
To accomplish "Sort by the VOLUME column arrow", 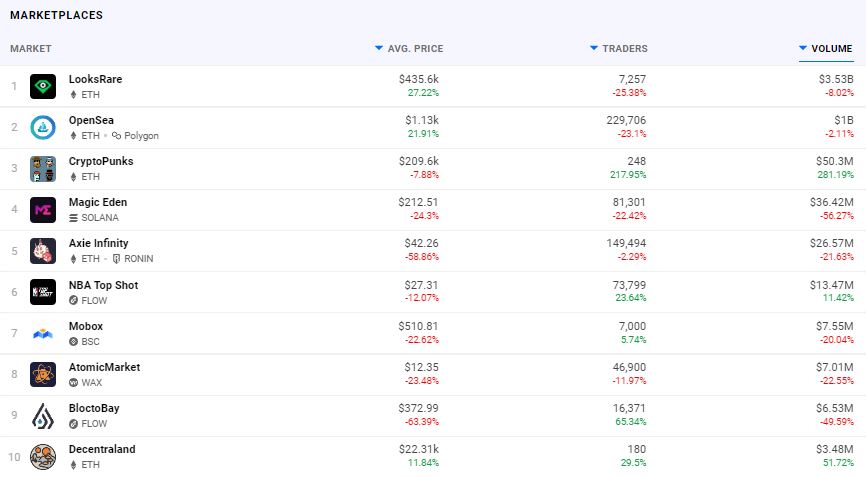I will tap(803, 48).
